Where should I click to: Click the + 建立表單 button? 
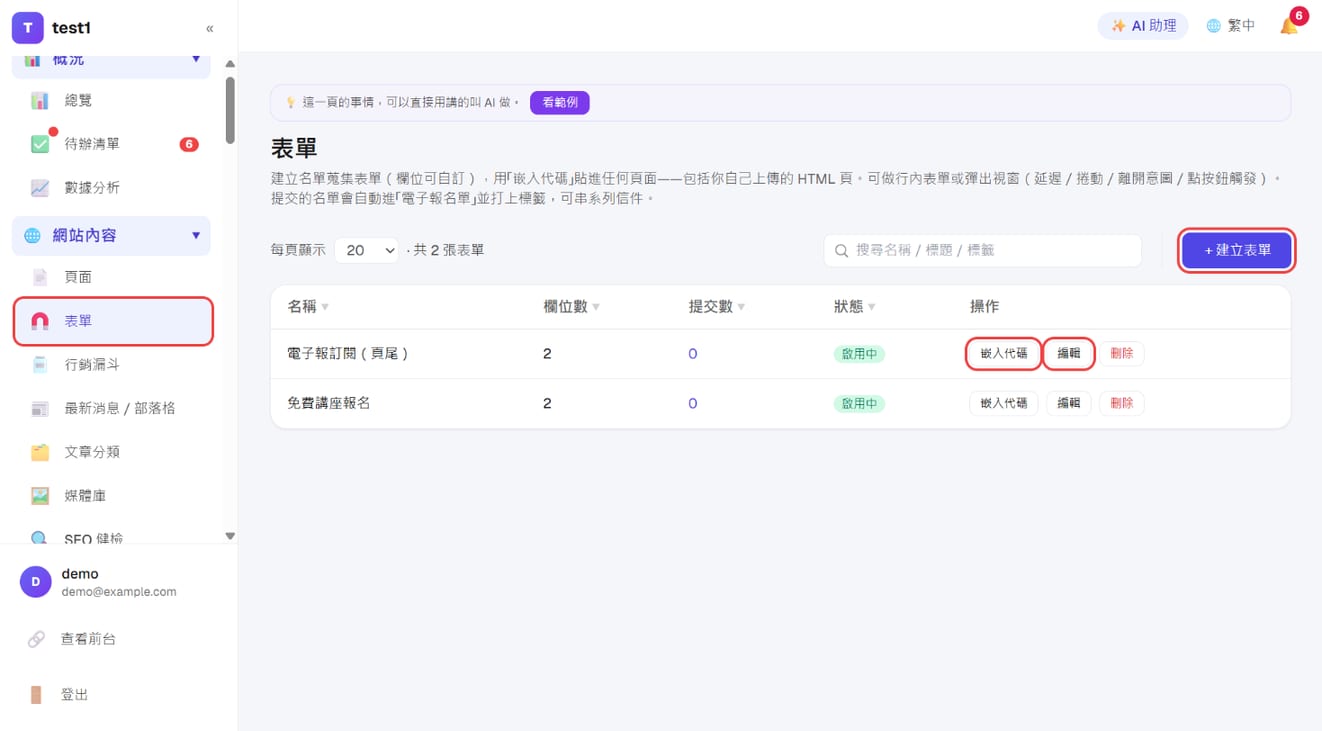pyautogui.click(x=1237, y=250)
